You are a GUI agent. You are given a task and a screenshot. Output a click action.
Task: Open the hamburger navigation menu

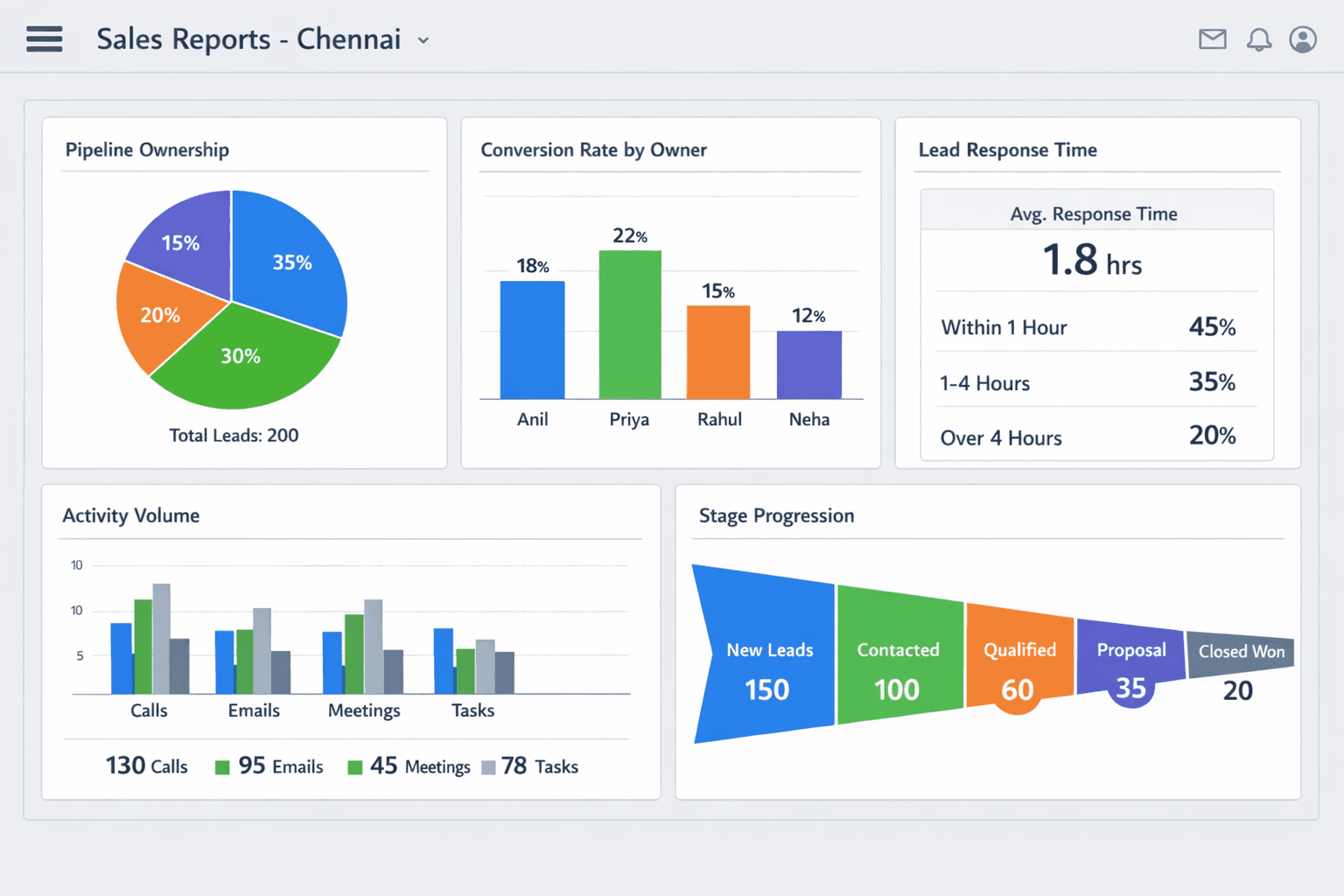[x=44, y=39]
